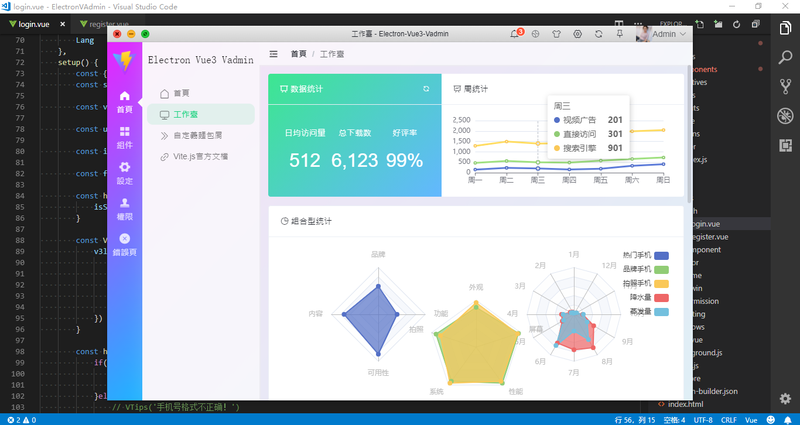The image size is (800, 425).
Task: Select 權限 user icon in side rail
Action: coord(124,209)
